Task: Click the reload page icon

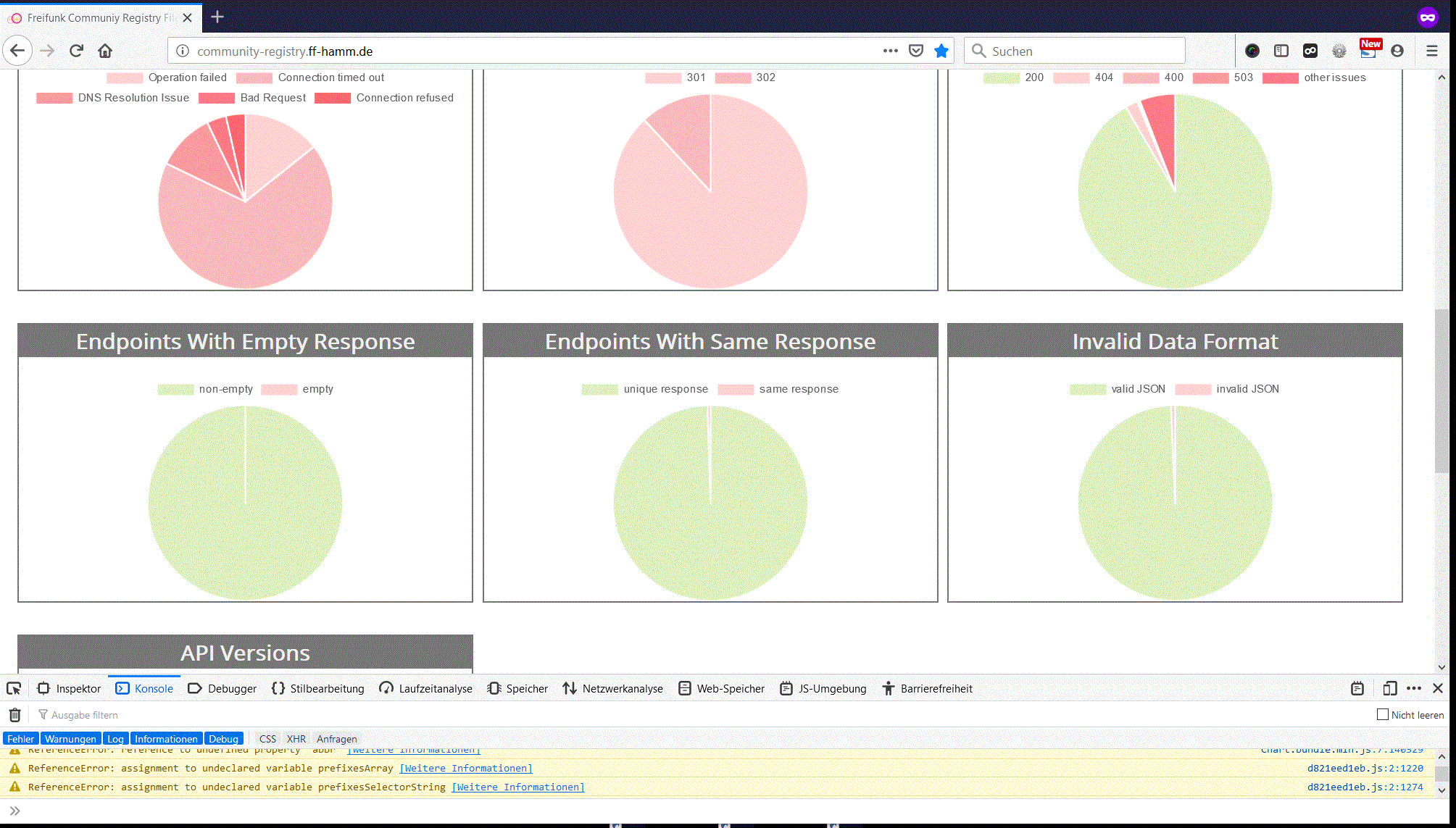Action: pos(76,51)
